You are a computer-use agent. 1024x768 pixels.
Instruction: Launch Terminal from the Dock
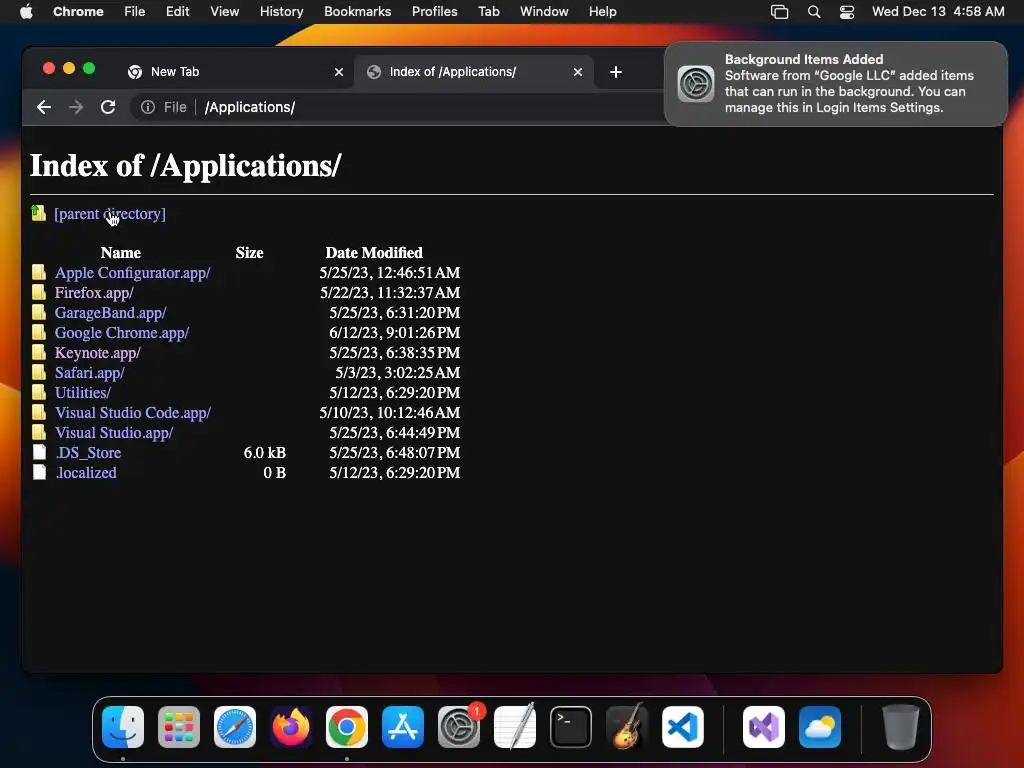pyautogui.click(x=571, y=727)
